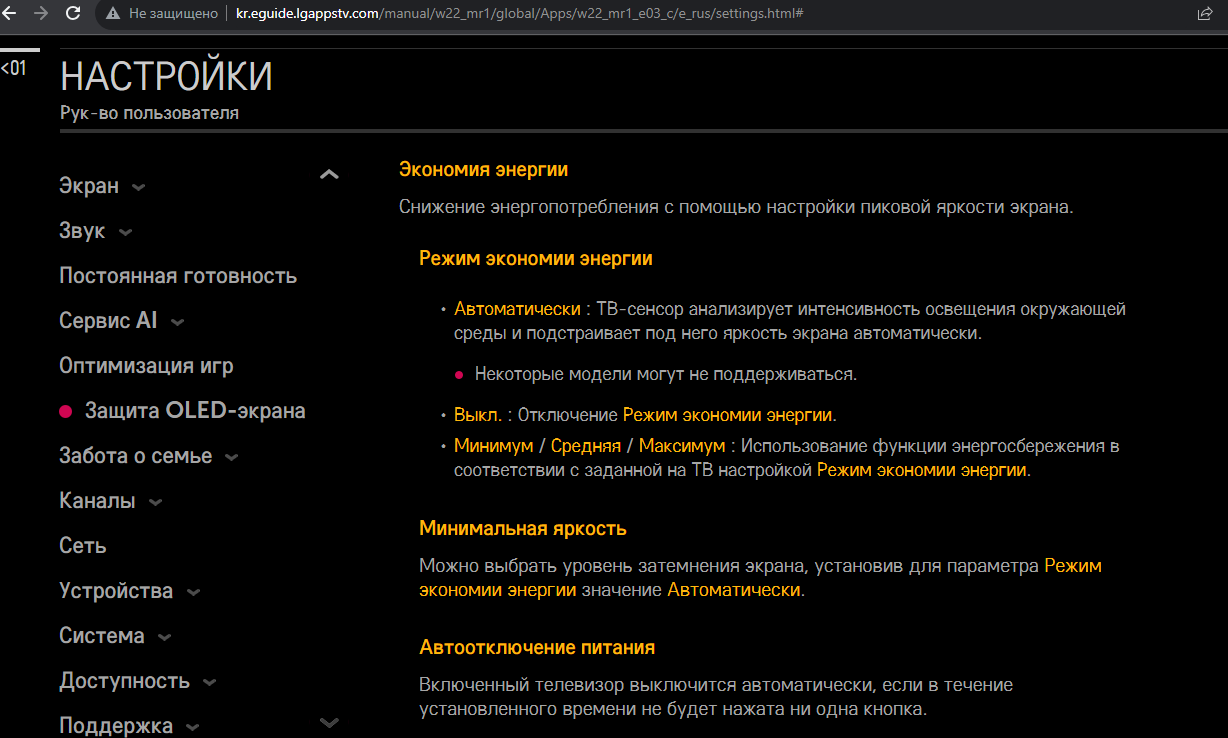Expand the Доступность section

(137, 682)
